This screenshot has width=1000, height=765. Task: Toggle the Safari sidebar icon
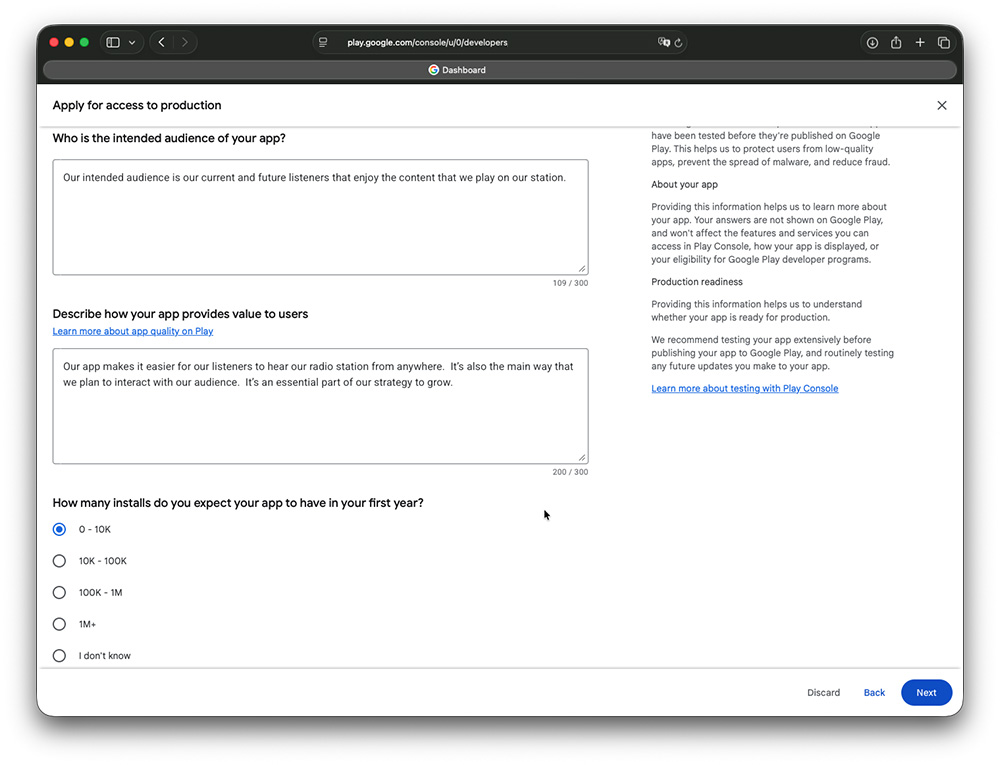113,42
